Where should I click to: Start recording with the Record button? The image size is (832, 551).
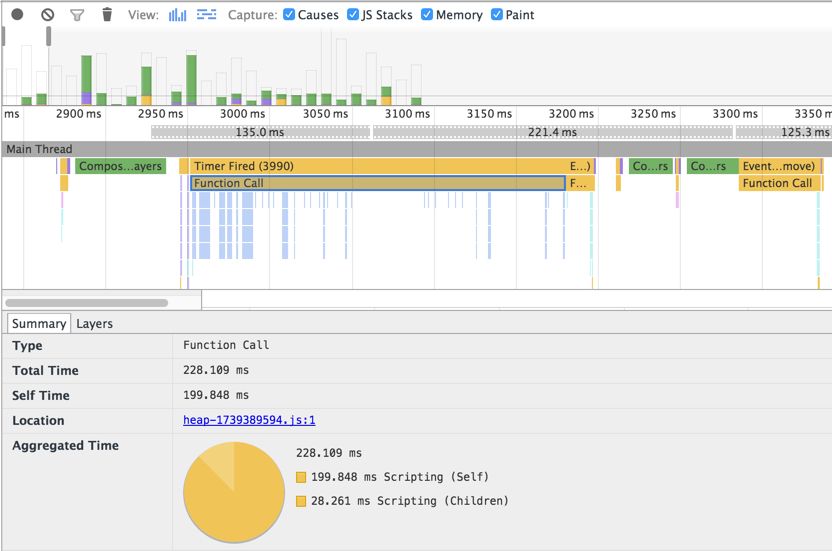(x=18, y=14)
